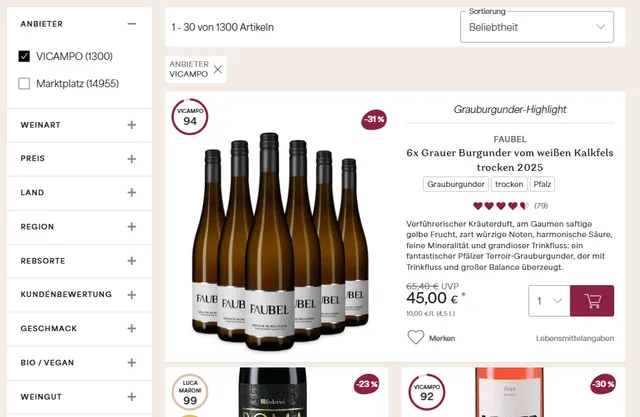This screenshot has width=640, height=417.
Task: Open the quantity selector dropdown
Action: tap(549, 301)
